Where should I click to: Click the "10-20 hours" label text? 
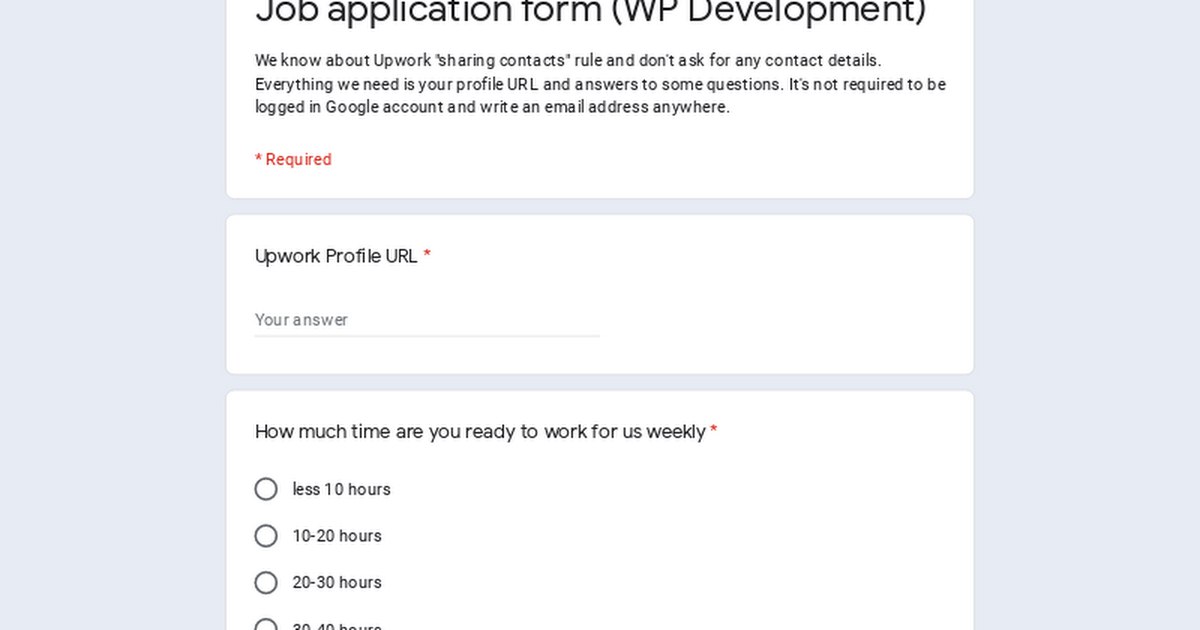(x=337, y=536)
